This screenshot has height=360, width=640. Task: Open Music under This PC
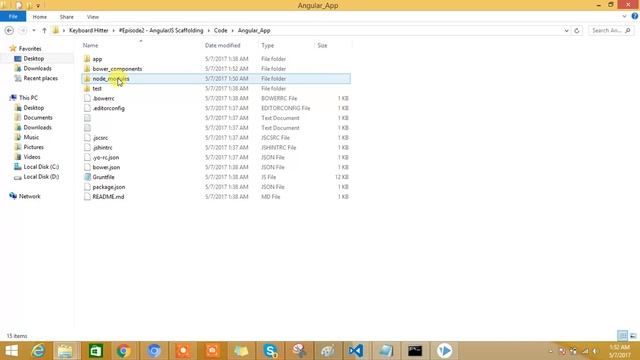(x=31, y=137)
